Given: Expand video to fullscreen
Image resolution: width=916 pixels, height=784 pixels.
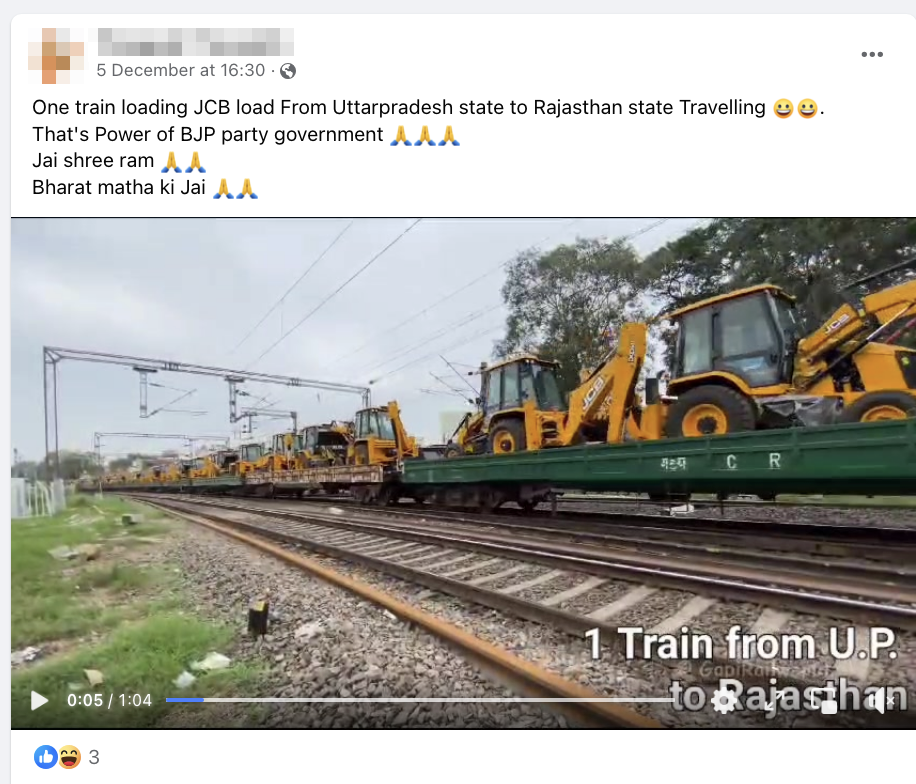Looking at the screenshot, I should pyautogui.click(x=774, y=700).
